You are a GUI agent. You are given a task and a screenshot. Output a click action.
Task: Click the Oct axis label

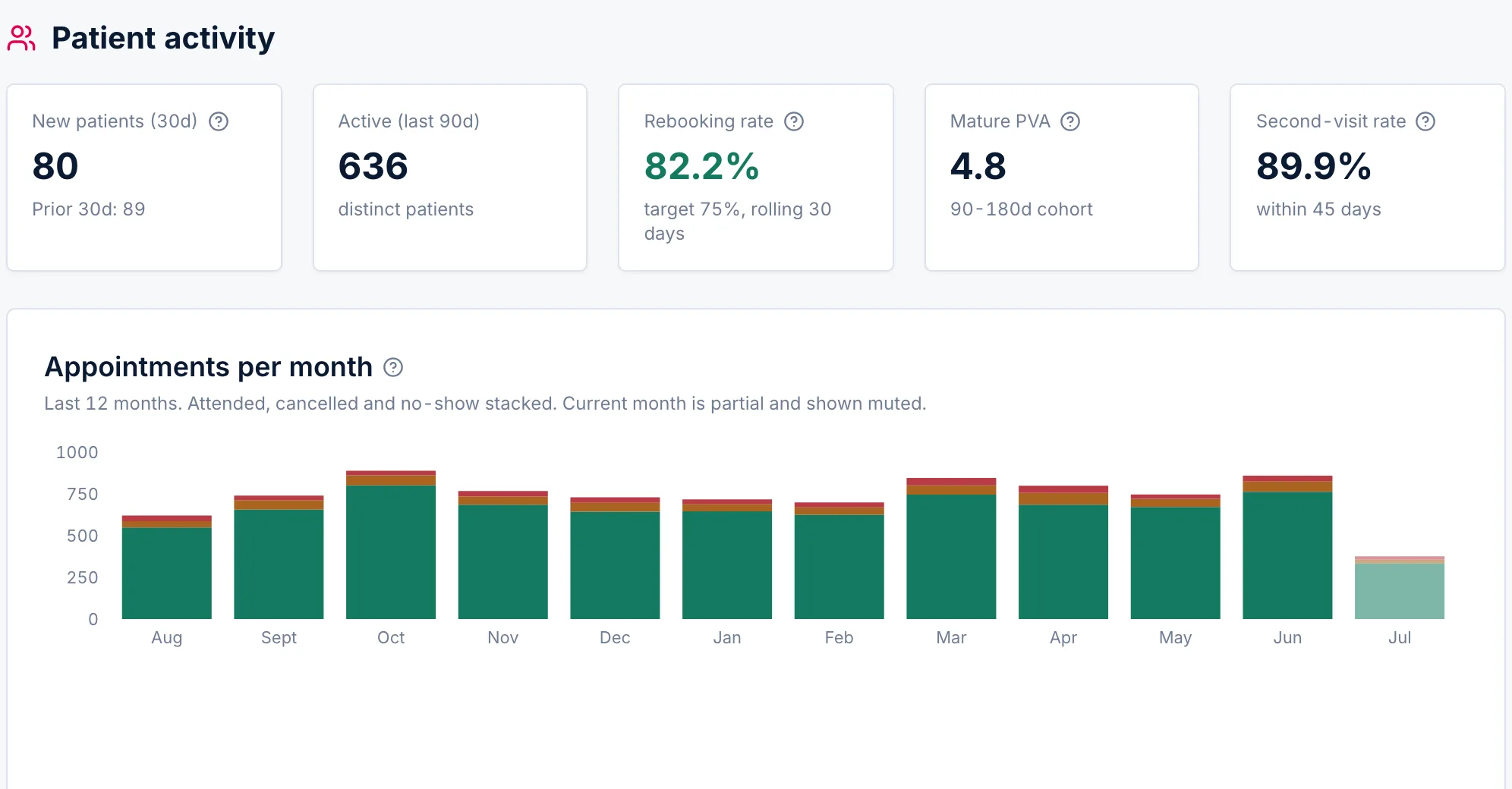391,638
